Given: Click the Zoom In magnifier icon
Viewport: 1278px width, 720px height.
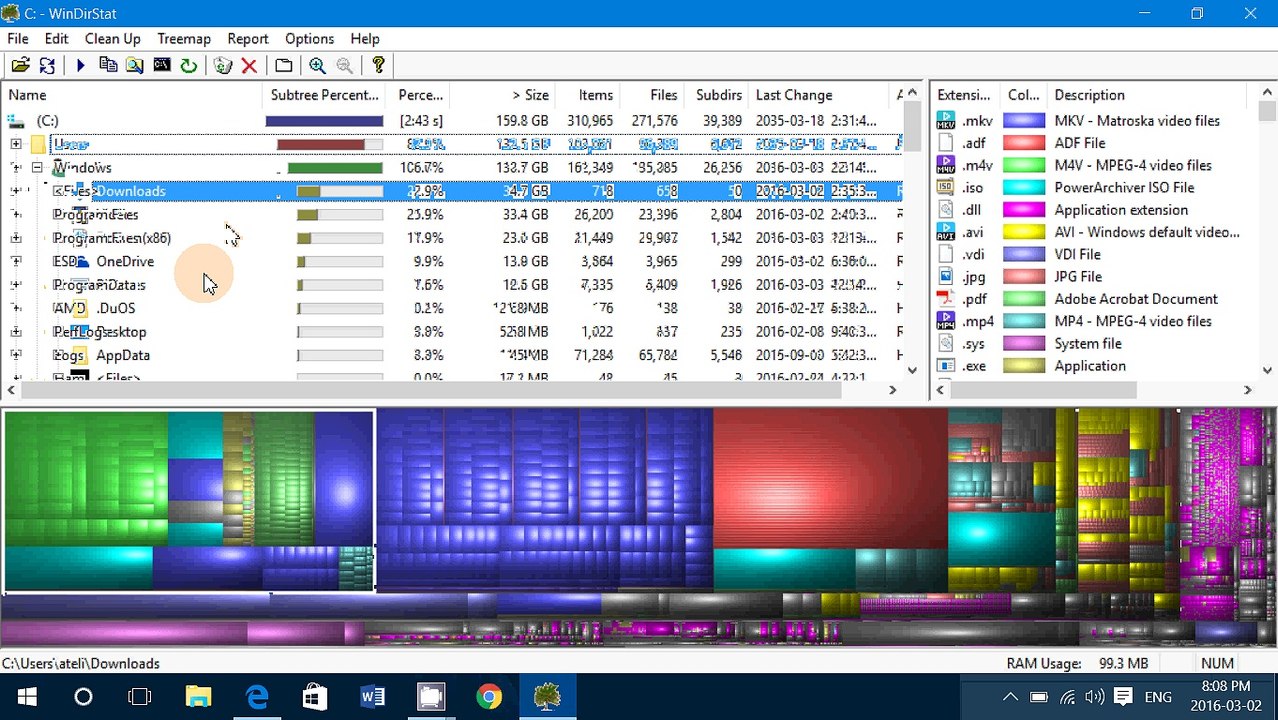Looking at the screenshot, I should 317,65.
